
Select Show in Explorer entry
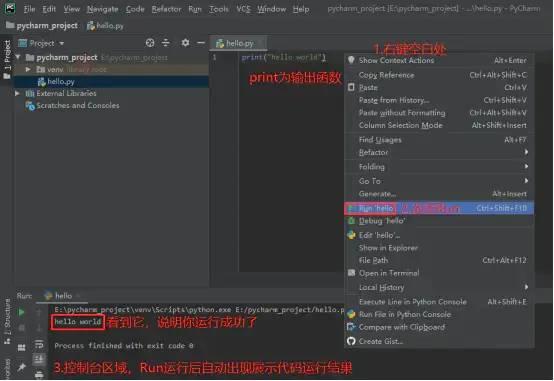439,248
